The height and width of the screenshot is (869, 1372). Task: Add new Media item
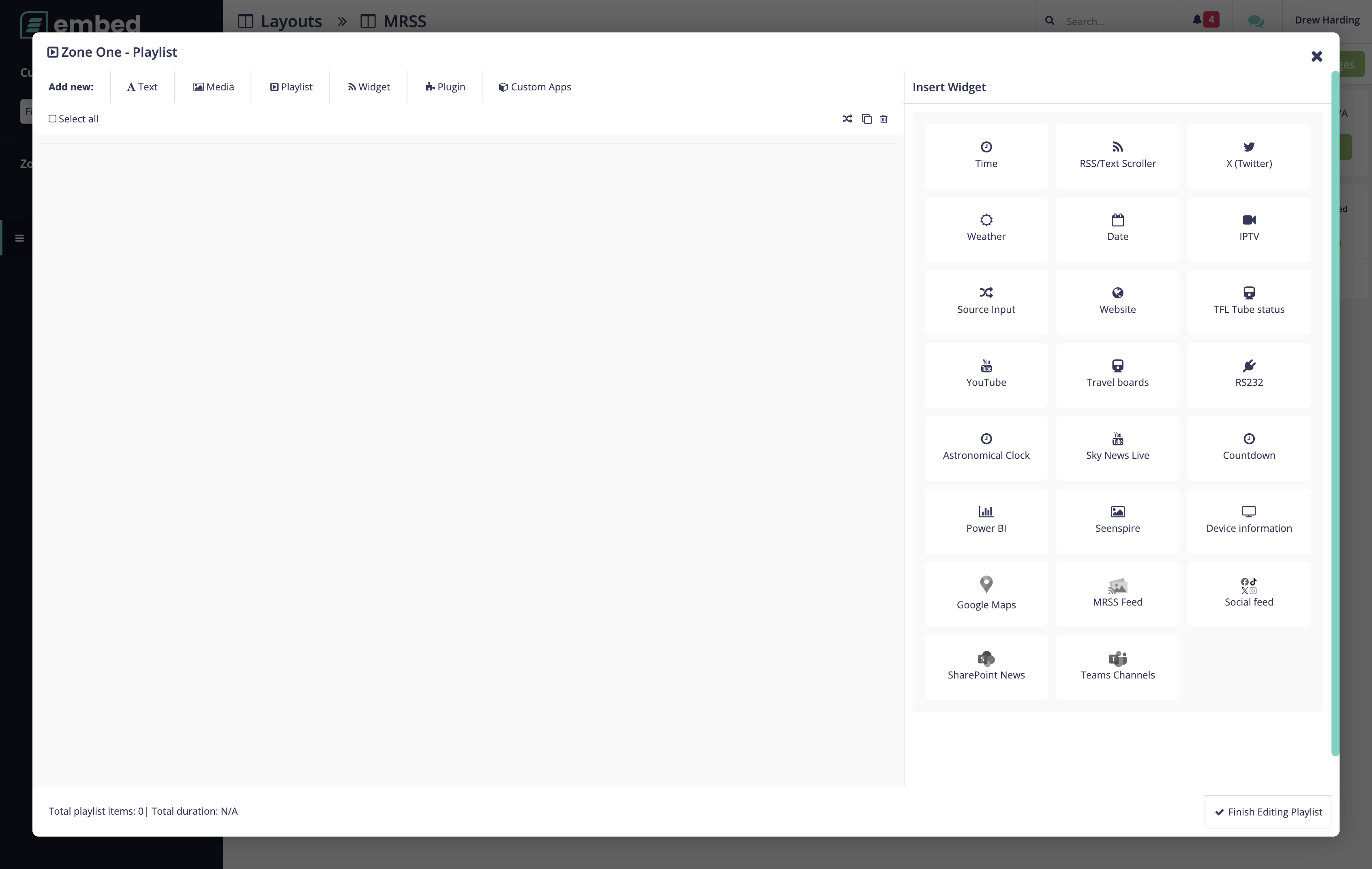[213, 87]
